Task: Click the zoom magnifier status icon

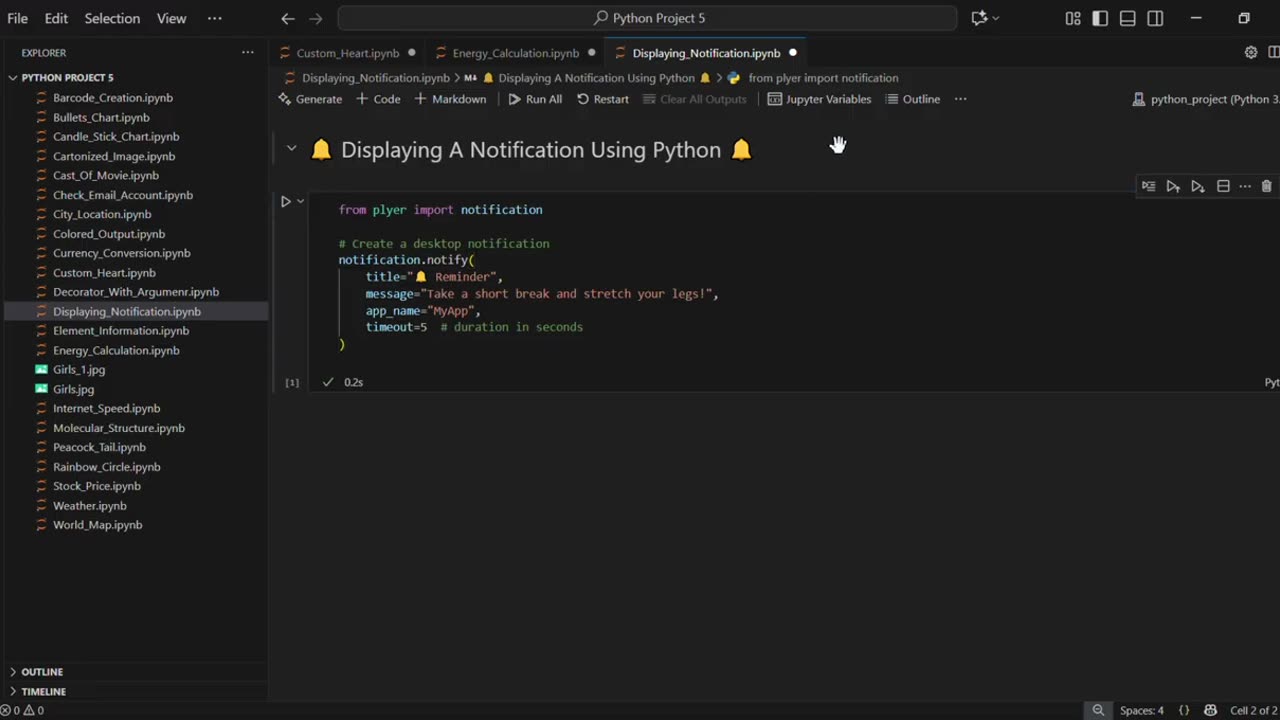Action: 1098,711
